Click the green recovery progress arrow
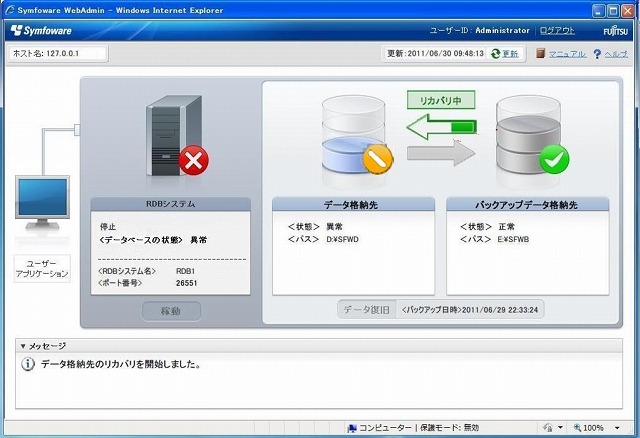This screenshot has width=640, height=438. tap(442, 127)
